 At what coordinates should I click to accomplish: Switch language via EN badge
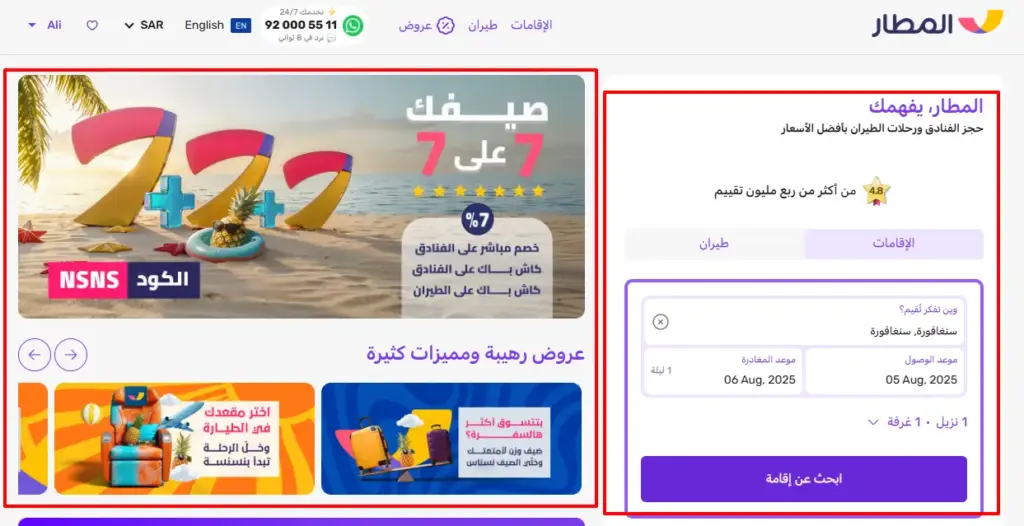(x=241, y=25)
